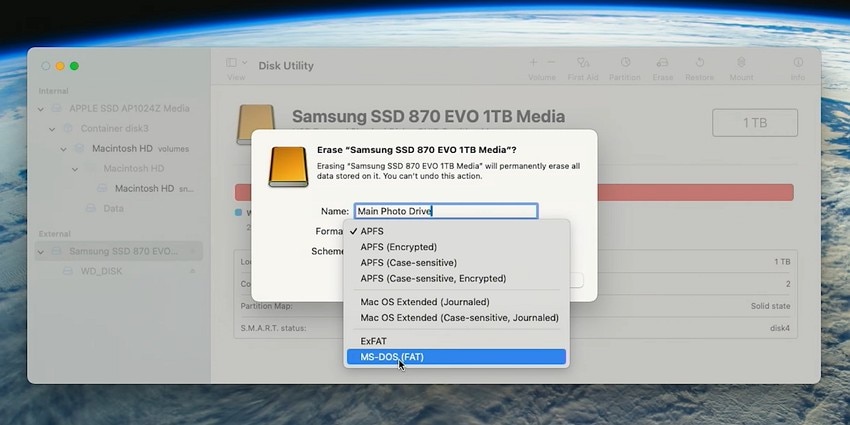Click the view options chevron beside sidebar icon
This screenshot has width=850, height=425.
coord(244,63)
